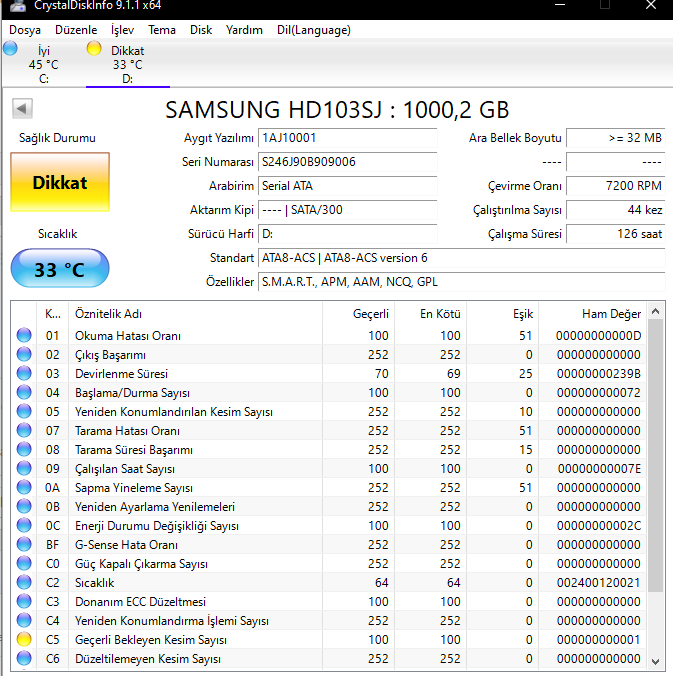Image resolution: width=673 pixels, height=676 pixels.
Task: Click the blue status icon for Okuma Hatası Oranı
Action: [x=25, y=336]
